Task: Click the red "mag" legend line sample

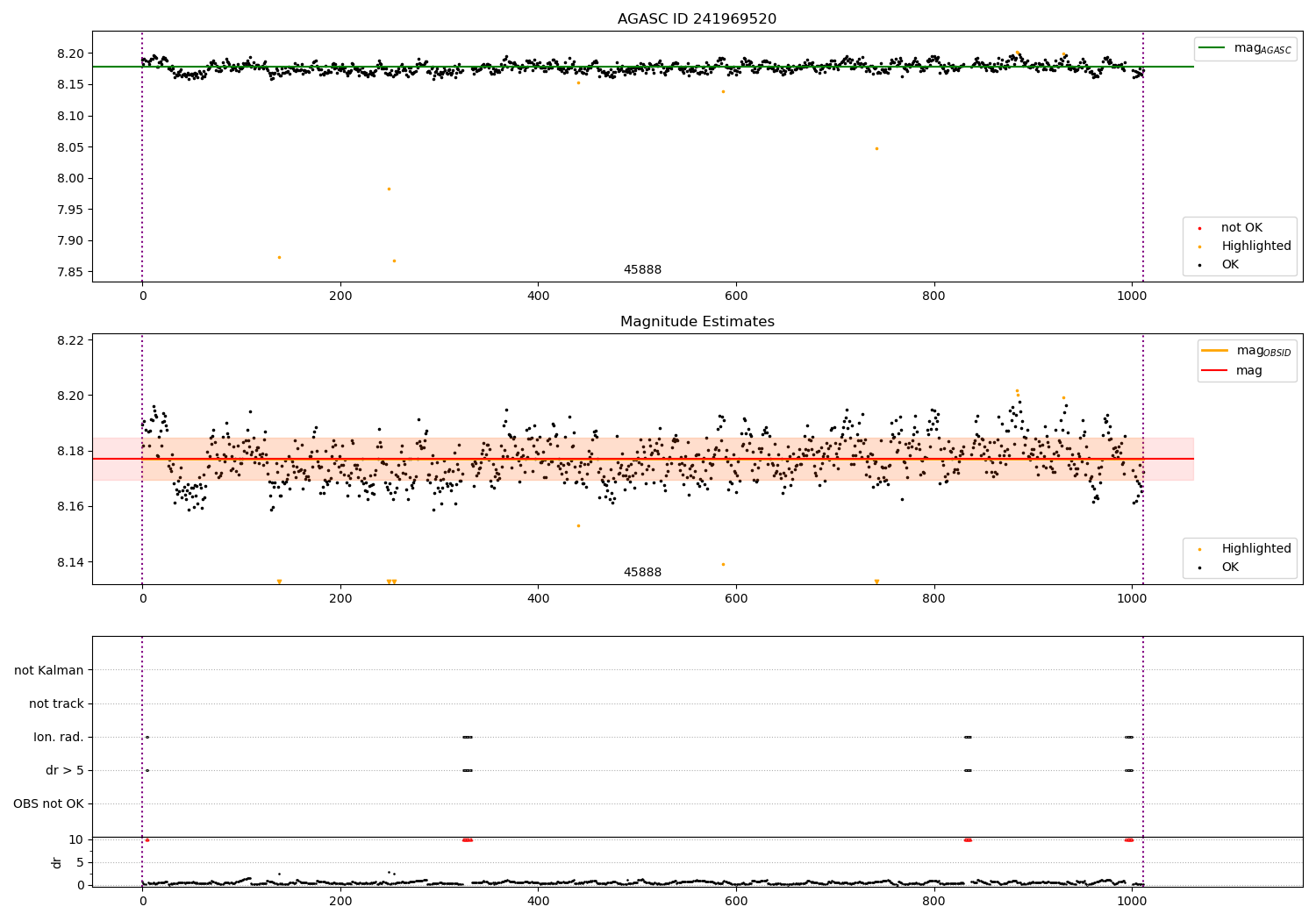Action: pyautogui.click(x=1214, y=371)
